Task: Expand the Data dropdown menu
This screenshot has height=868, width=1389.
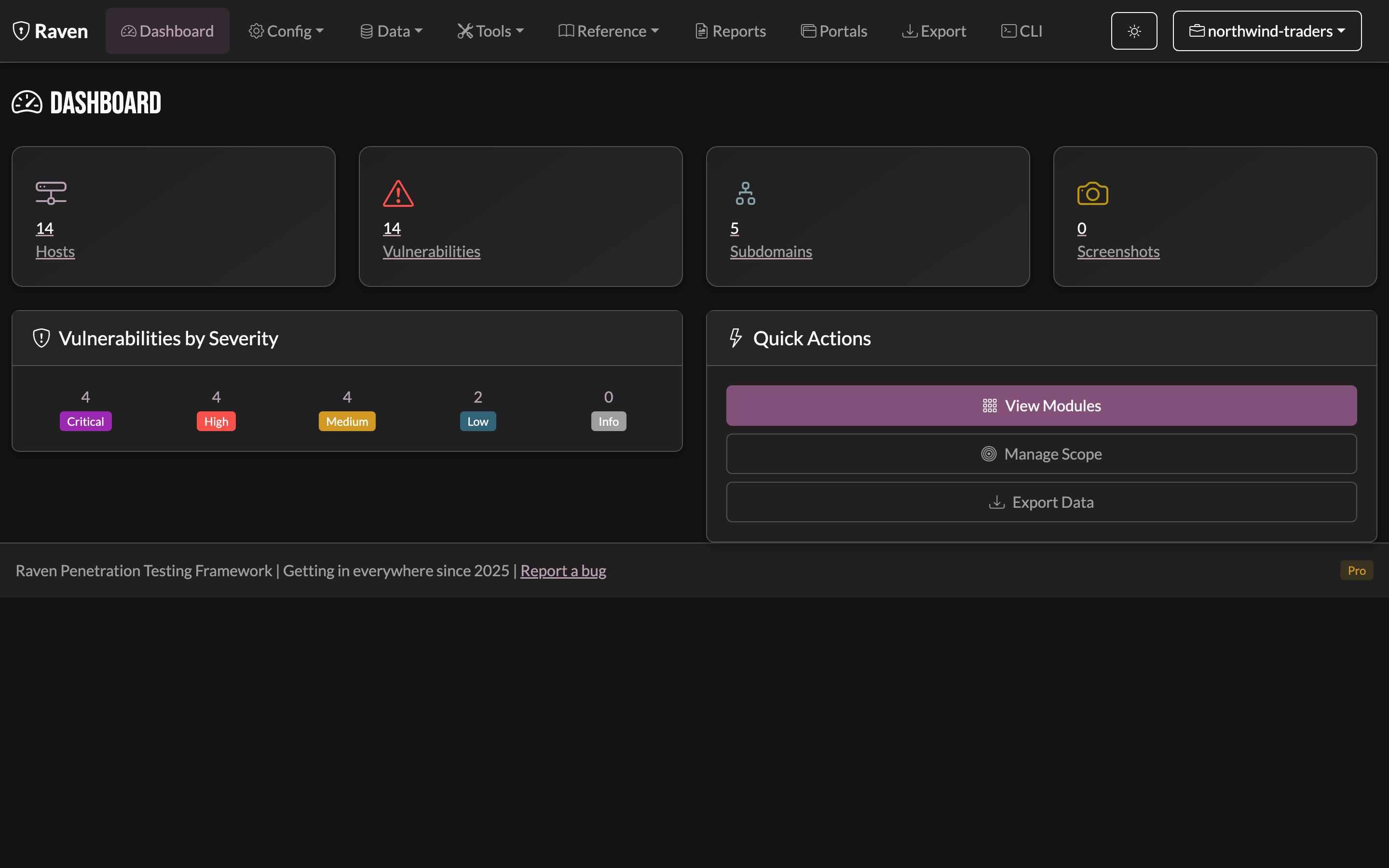Action: [392, 31]
